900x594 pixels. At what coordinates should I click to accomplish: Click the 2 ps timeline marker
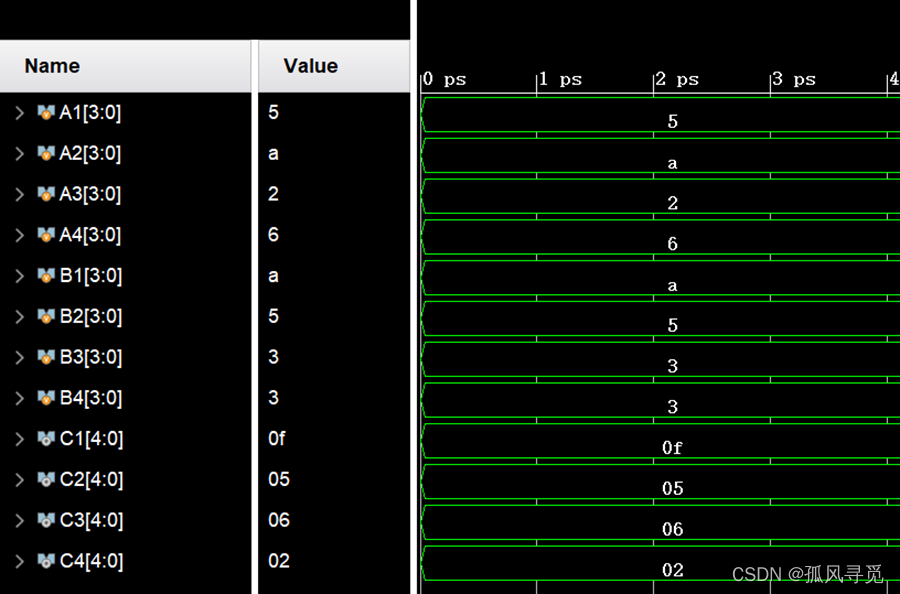677,79
